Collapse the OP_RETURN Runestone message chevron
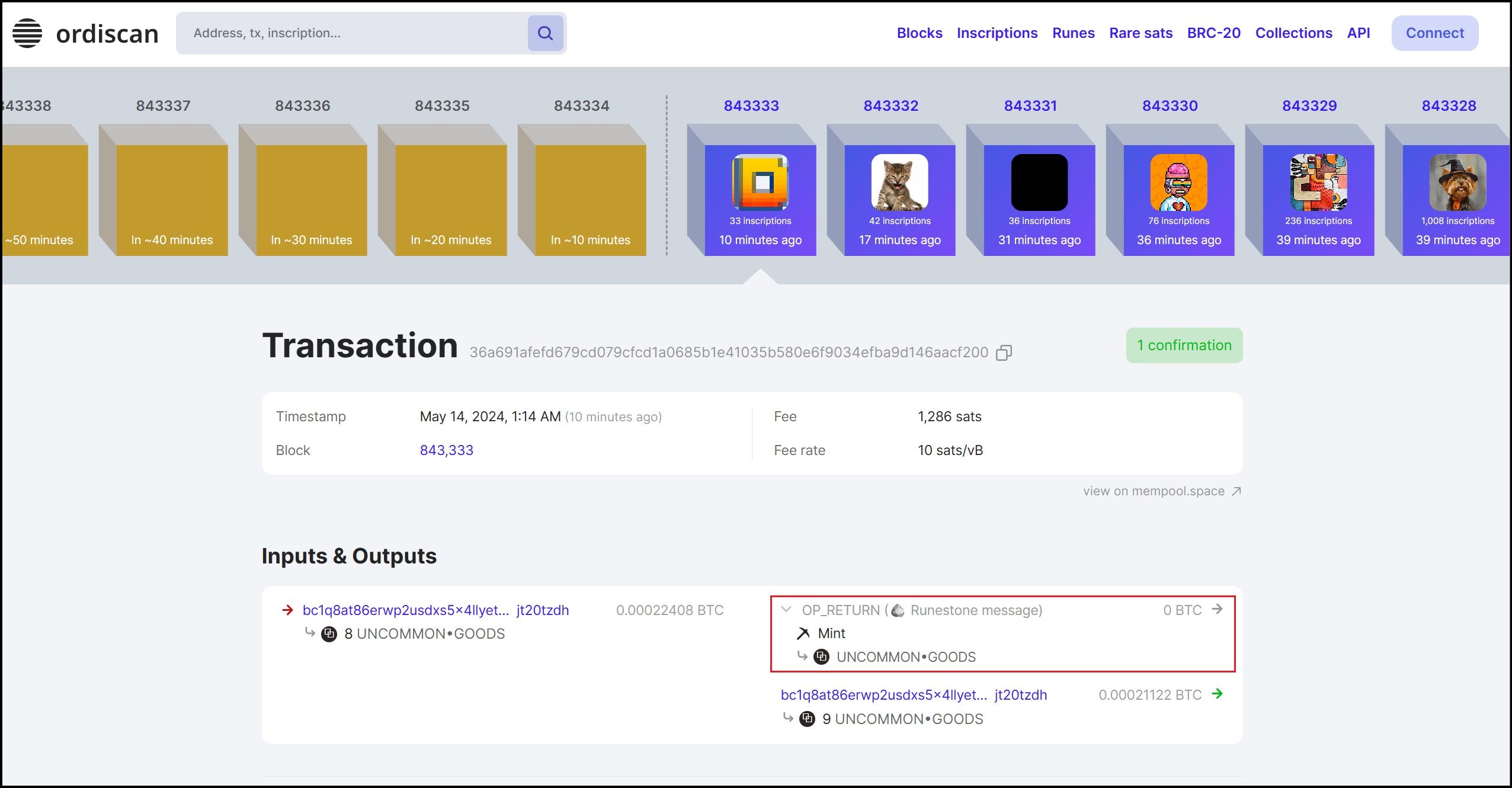 click(x=787, y=610)
